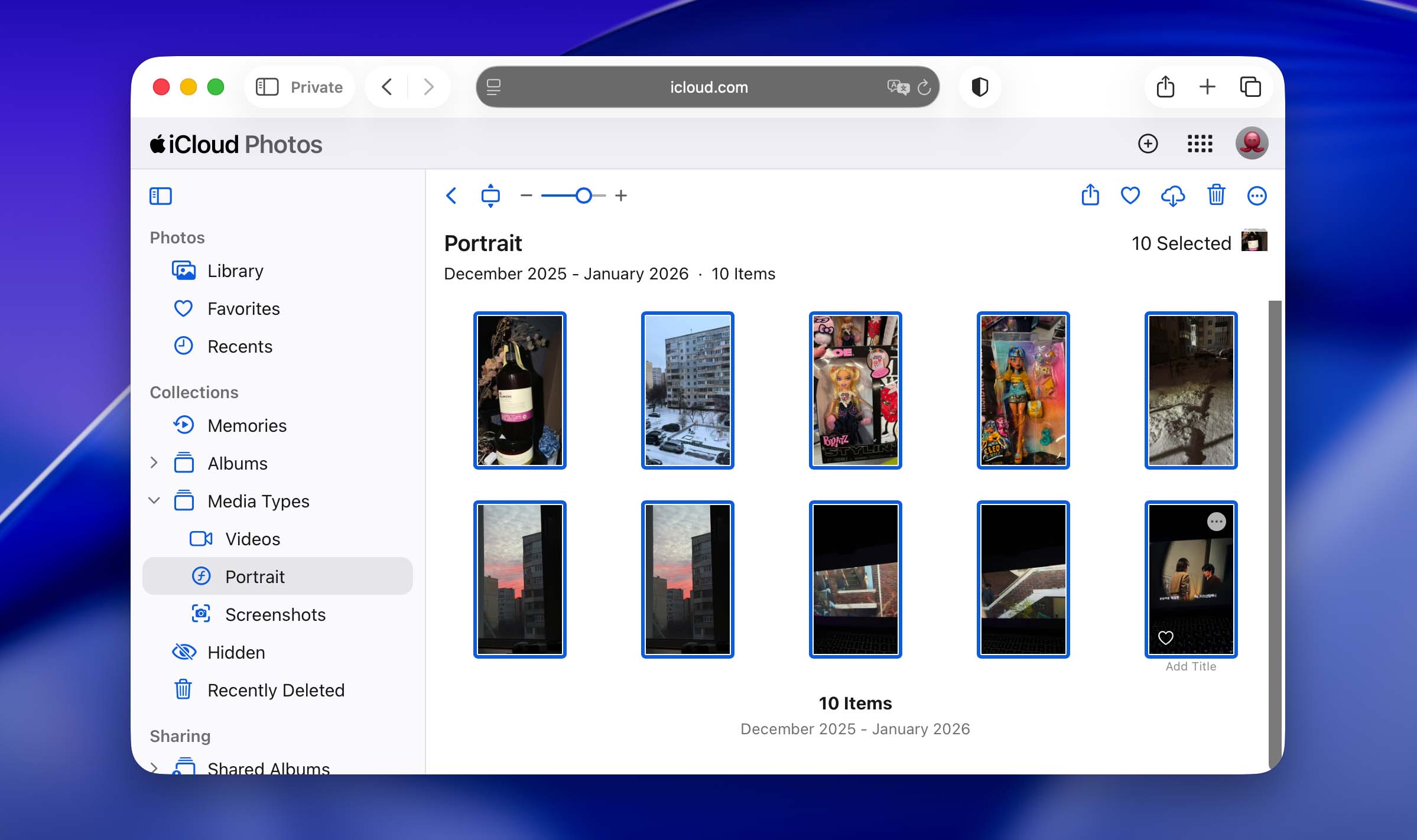Zoom out thumbnails with the minus icon
The width and height of the screenshot is (1417, 840).
[526, 196]
